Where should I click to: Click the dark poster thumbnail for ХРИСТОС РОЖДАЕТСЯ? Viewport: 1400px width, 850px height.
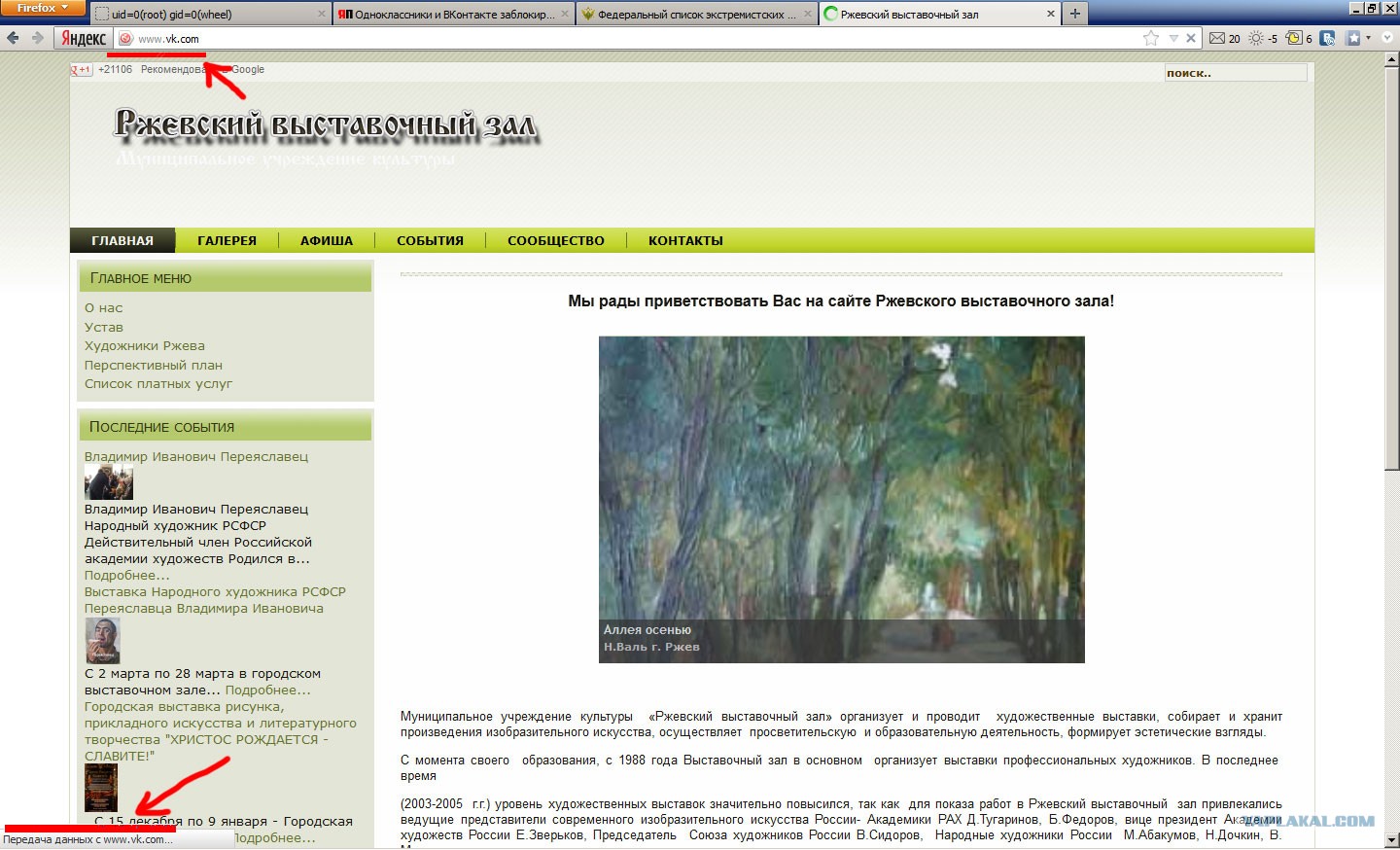[101, 788]
